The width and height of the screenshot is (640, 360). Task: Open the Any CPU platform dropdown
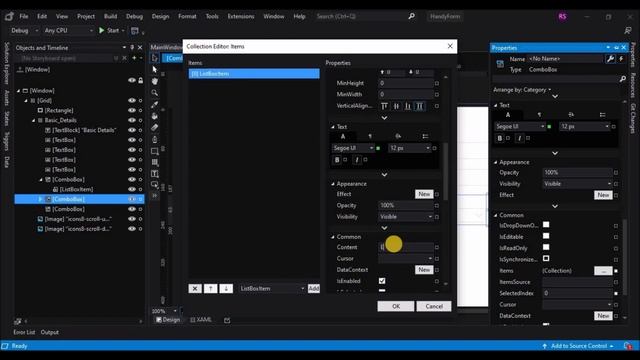click(x=69, y=30)
